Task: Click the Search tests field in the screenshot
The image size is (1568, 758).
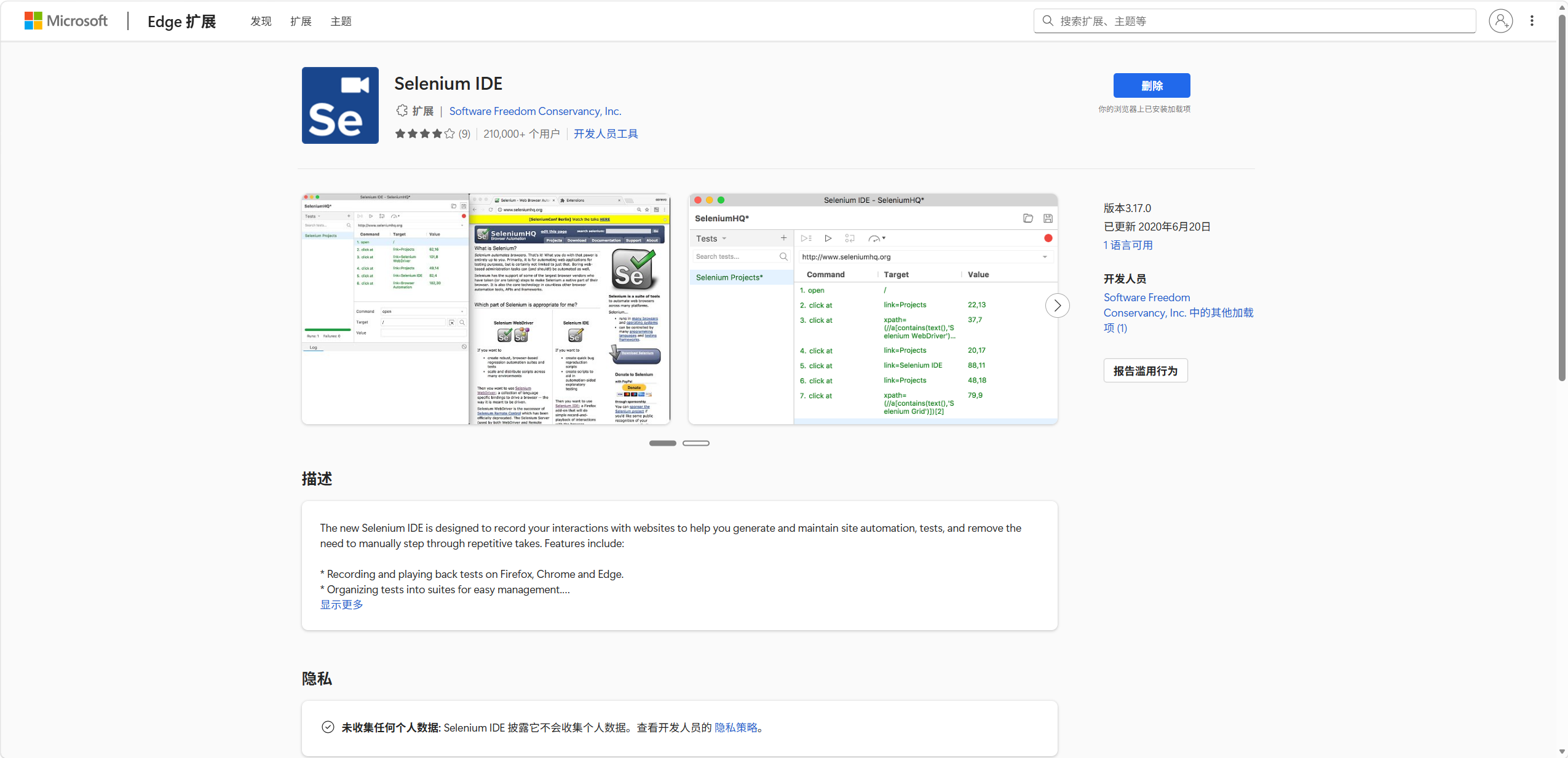Action: [741, 256]
